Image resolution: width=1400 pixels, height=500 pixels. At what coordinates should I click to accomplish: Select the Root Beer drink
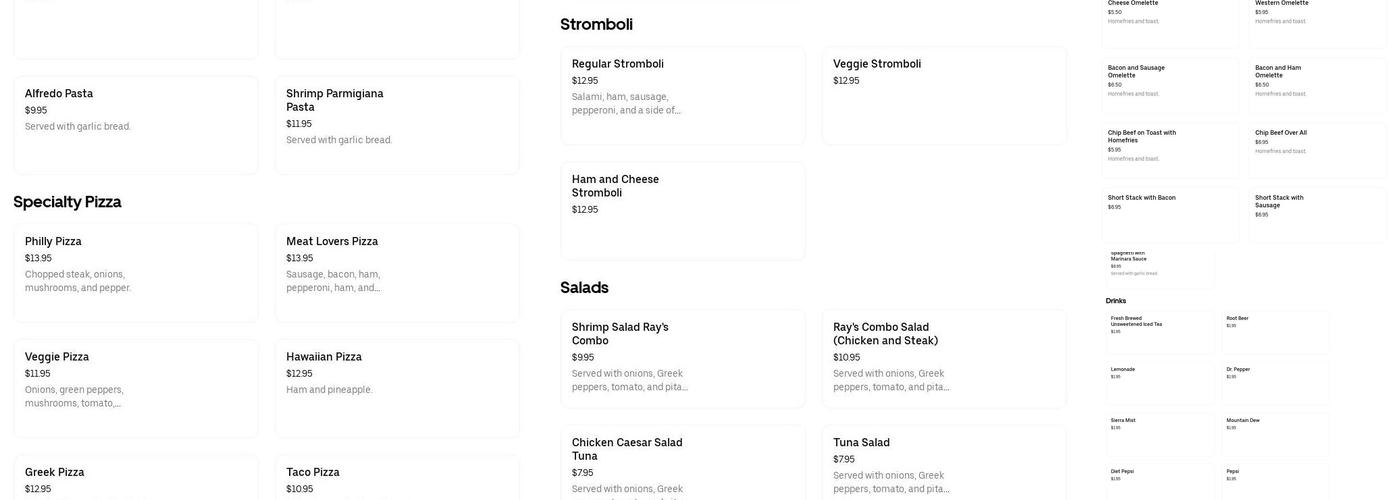[1275, 331]
